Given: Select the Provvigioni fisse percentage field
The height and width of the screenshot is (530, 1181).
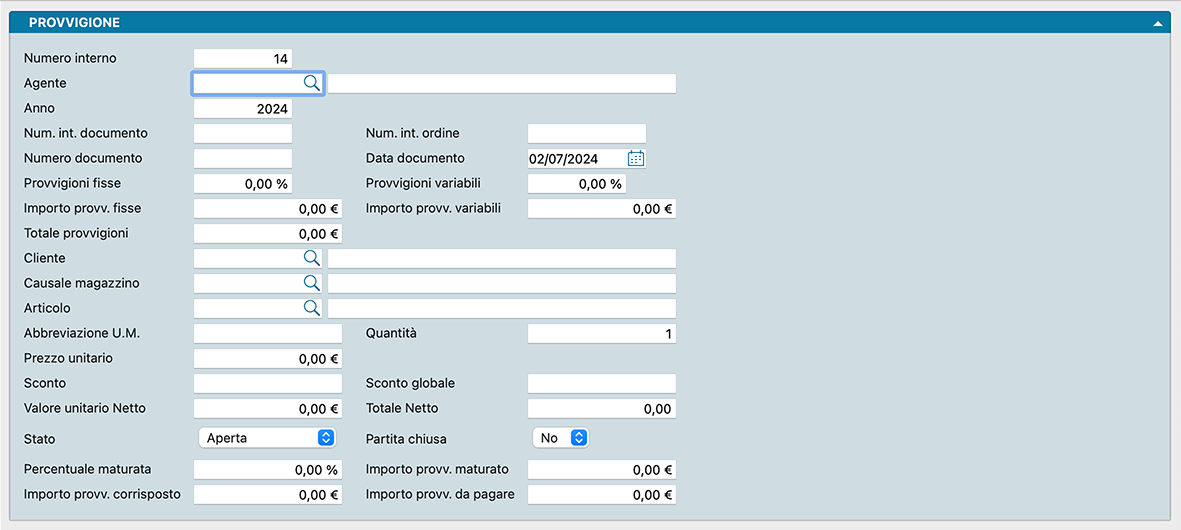Looking at the screenshot, I should click(x=243, y=184).
